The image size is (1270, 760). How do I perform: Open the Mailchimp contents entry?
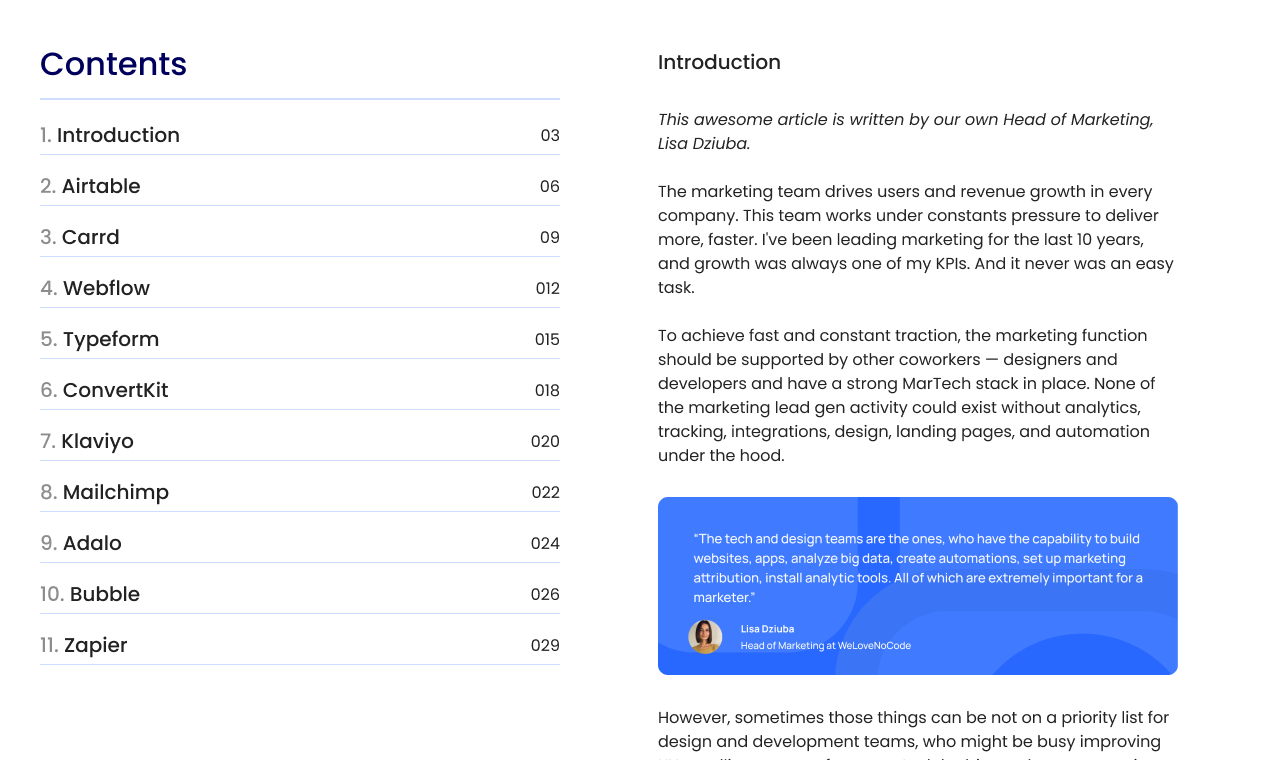pos(300,492)
